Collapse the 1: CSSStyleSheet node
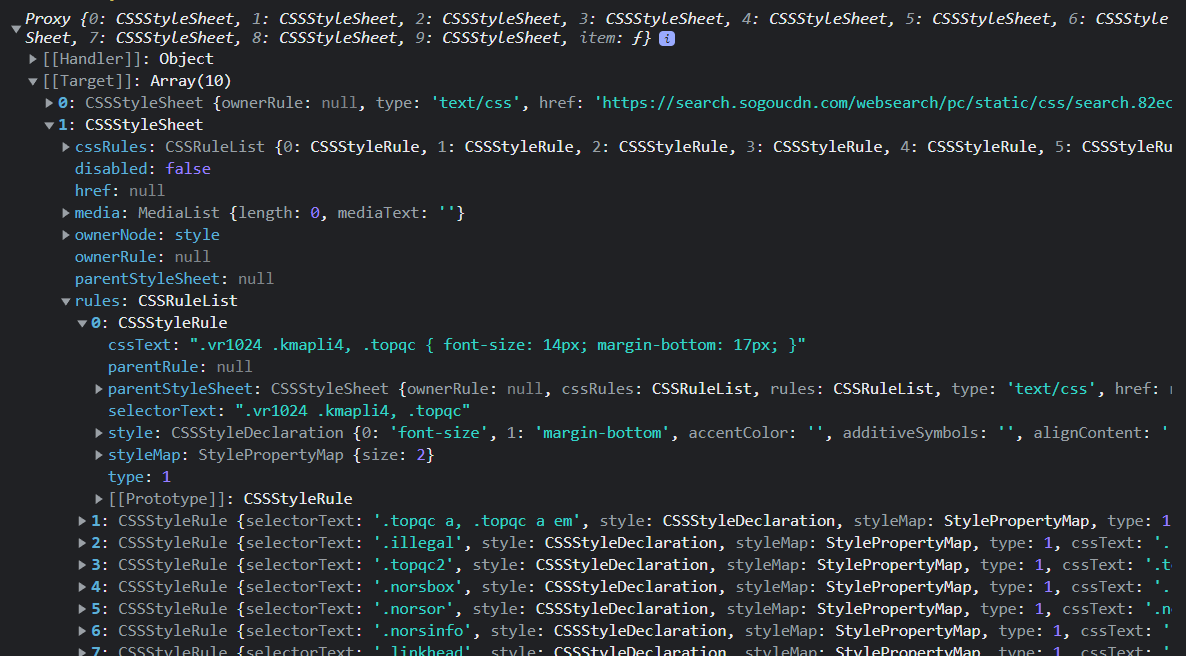1186x656 pixels. pyautogui.click(x=50, y=125)
